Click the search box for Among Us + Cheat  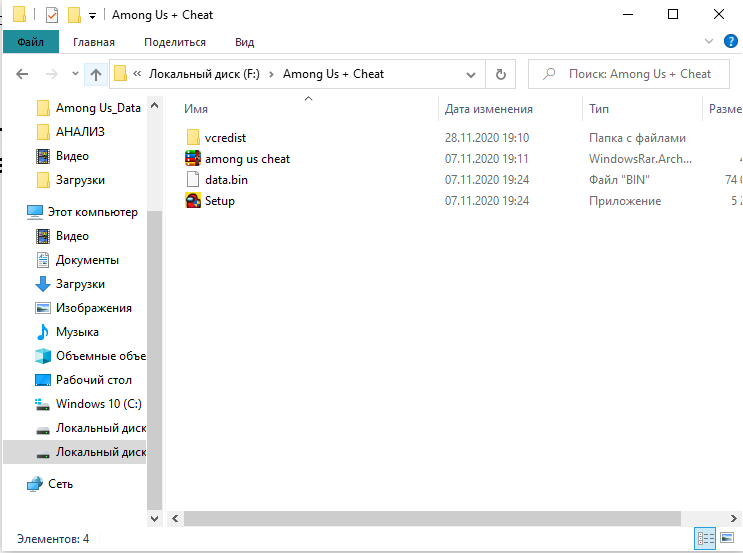[628, 74]
